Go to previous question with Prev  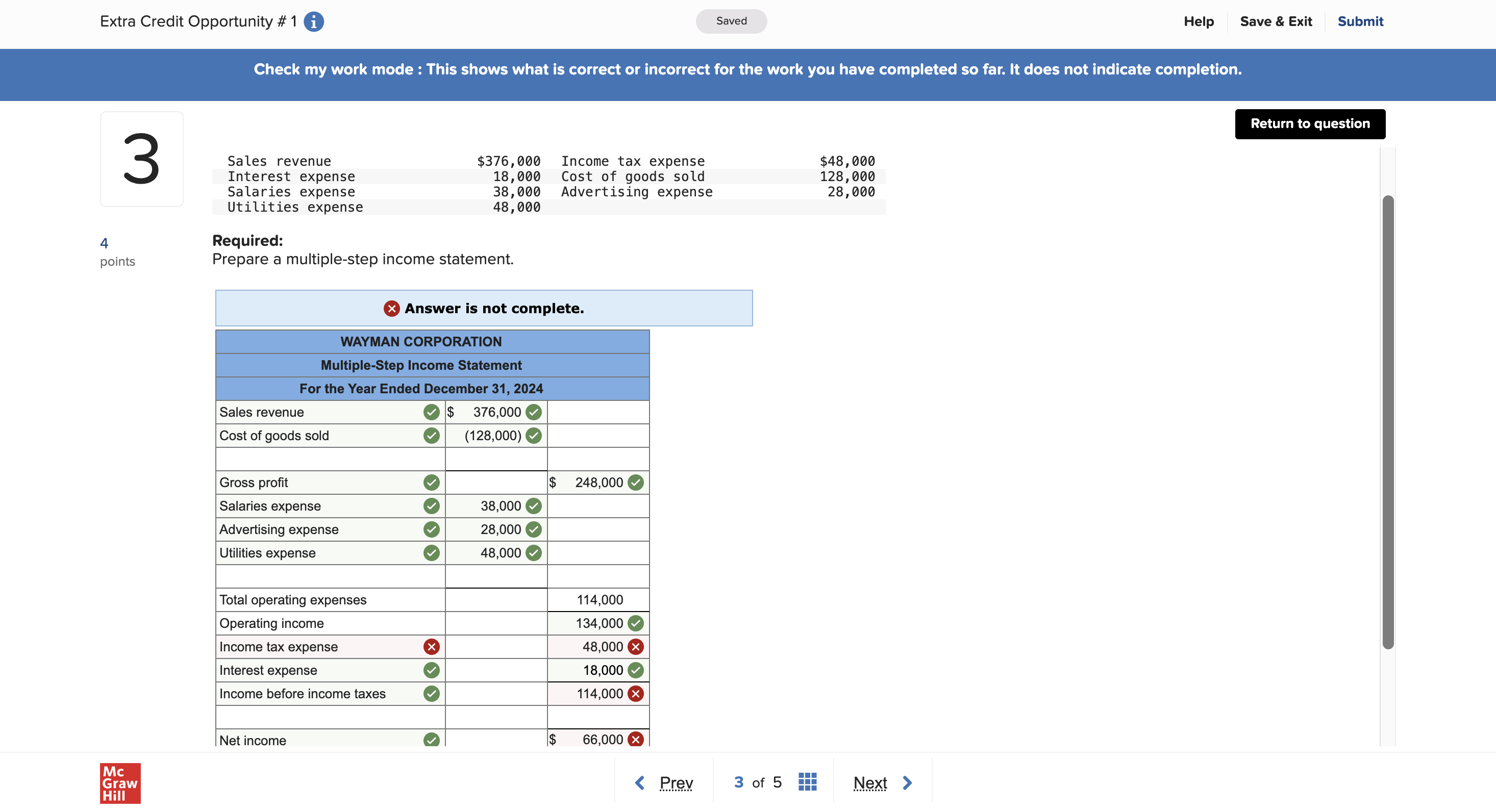[x=676, y=783]
